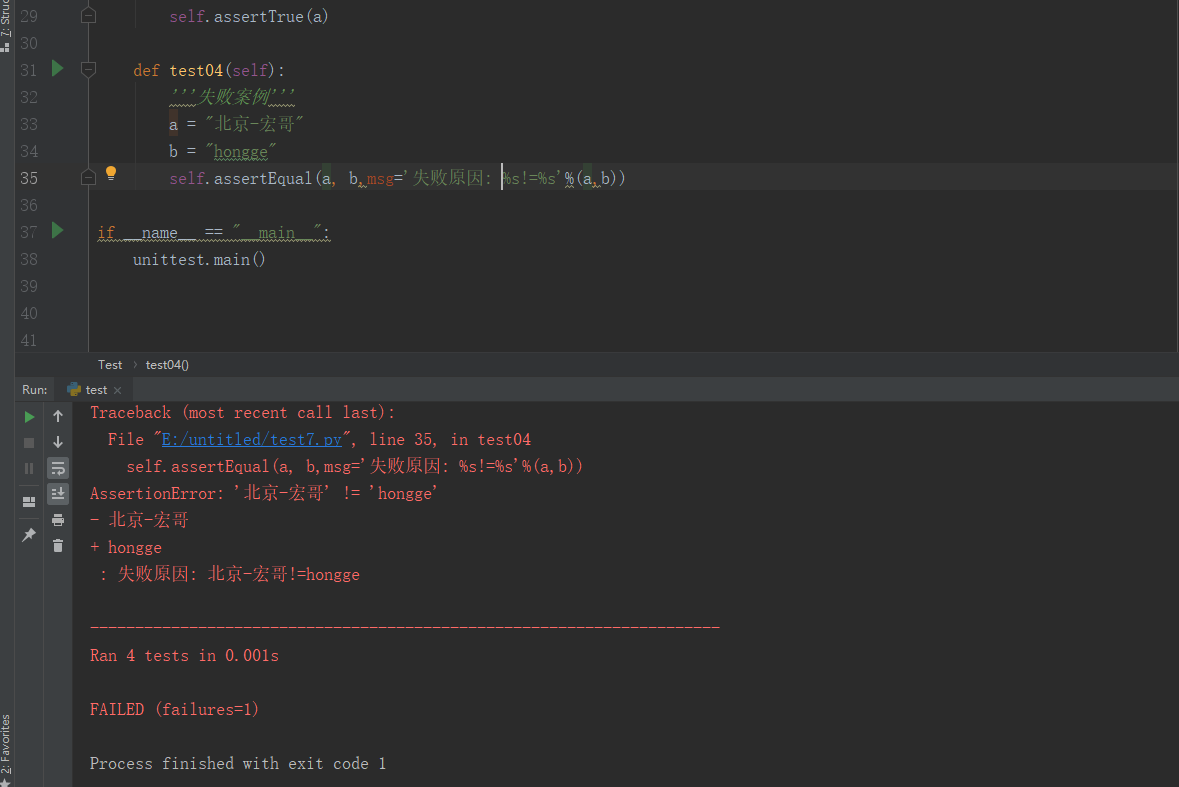Collapse test04 method fold on line 31
The image size is (1179, 787).
click(88, 69)
